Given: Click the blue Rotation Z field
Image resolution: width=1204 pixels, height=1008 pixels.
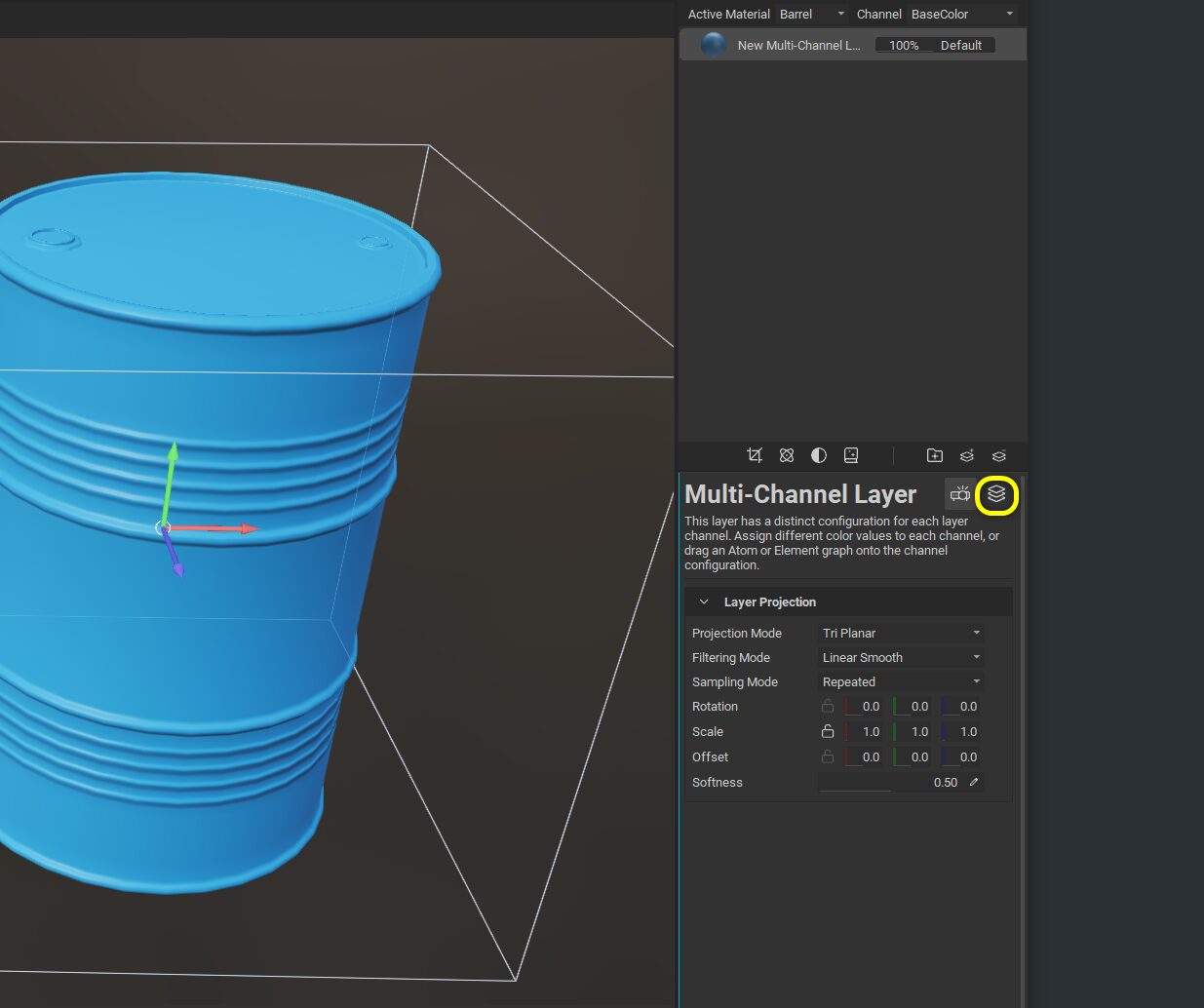Looking at the screenshot, I should (x=961, y=706).
